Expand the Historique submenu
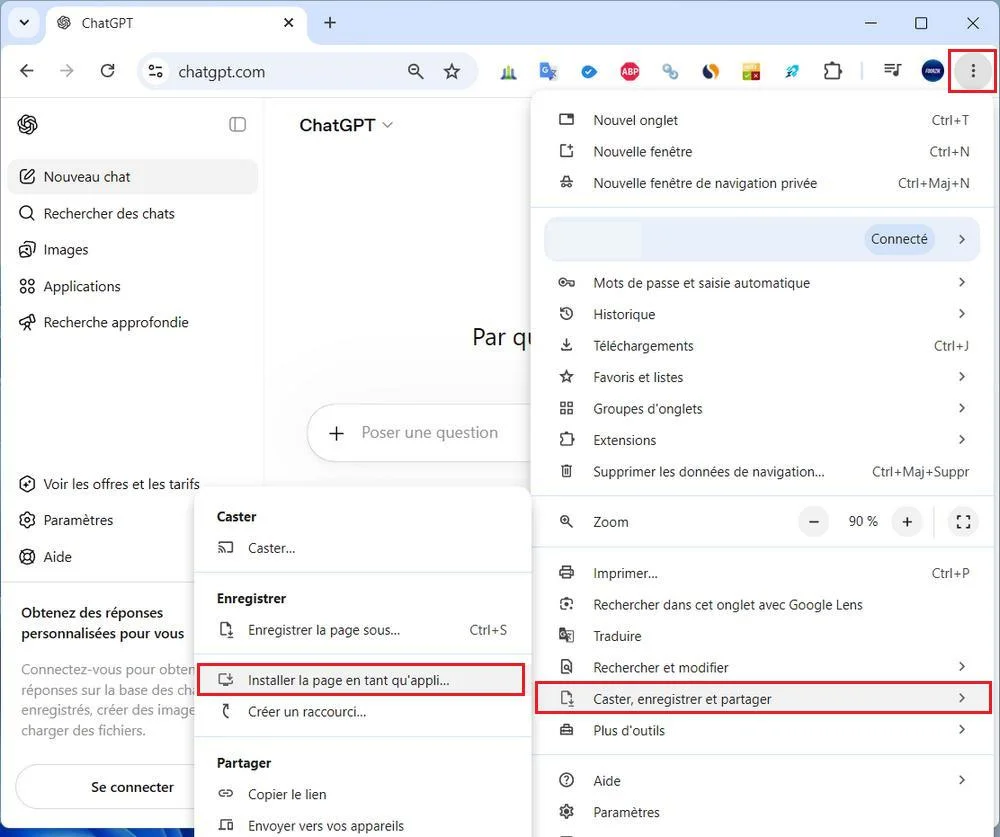Viewport: 1000px width, 837px height. coord(764,314)
